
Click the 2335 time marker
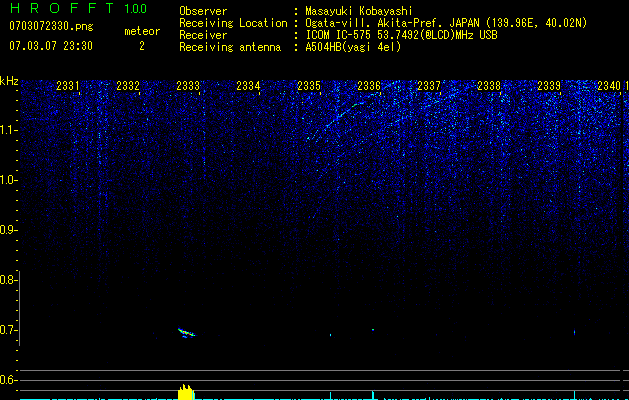(x=309, y=86)
